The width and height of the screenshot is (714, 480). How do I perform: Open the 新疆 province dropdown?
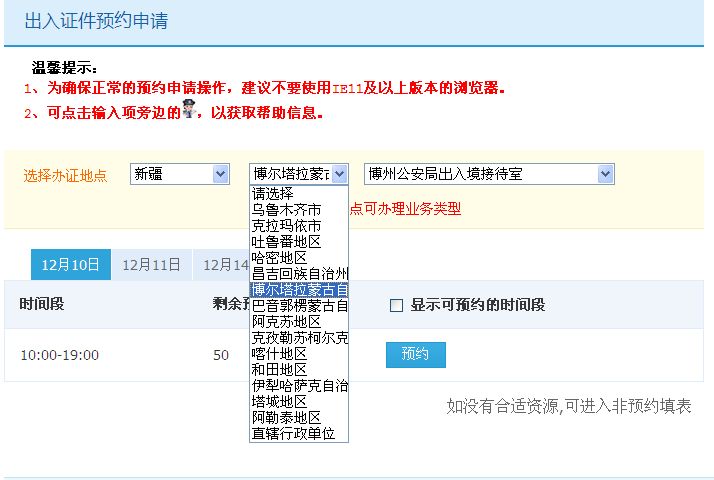click(x=180, y=174)
